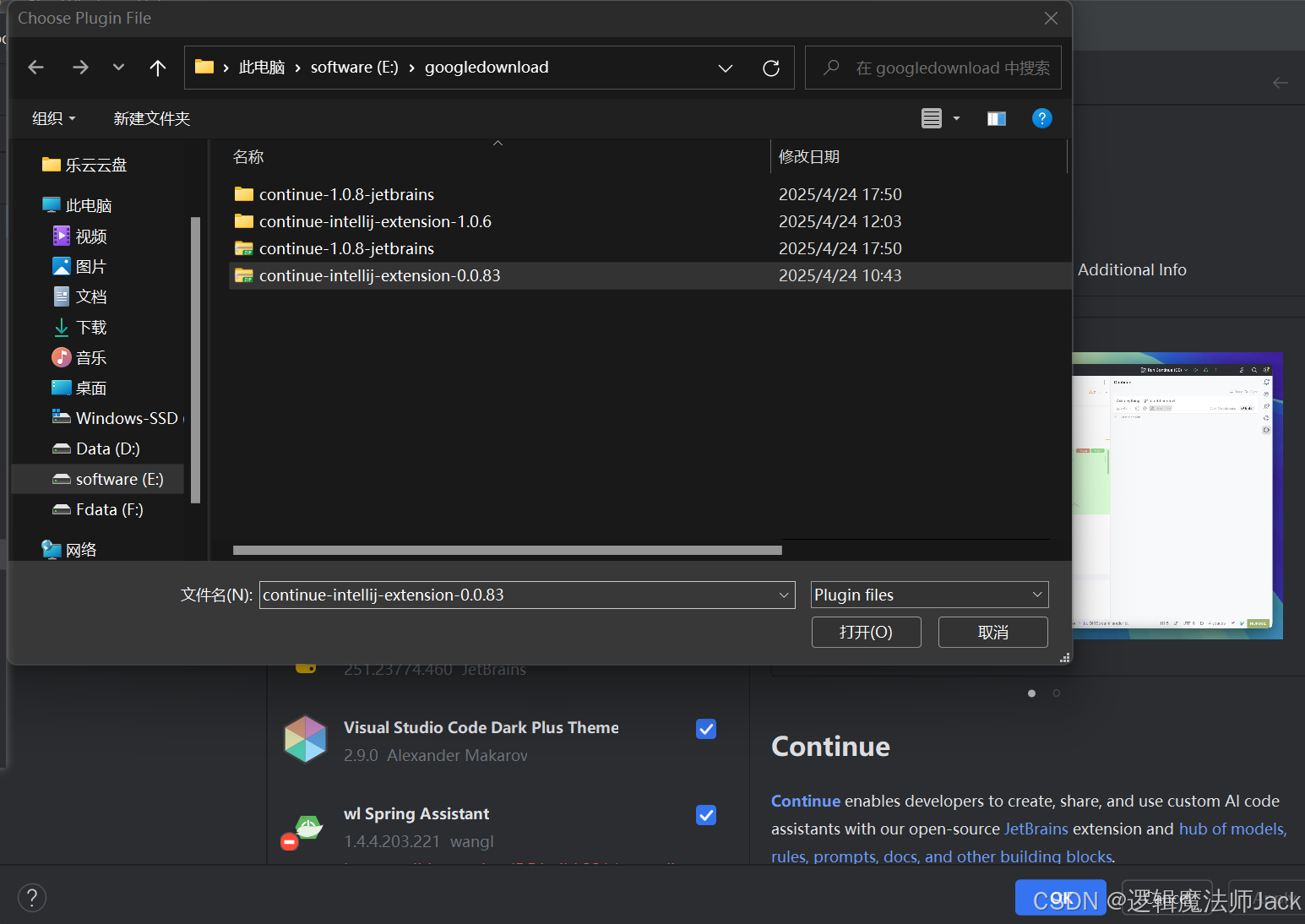Open the hub of models link
The height and width of the screenshot is (924, 1305).
pos(1232,829)
